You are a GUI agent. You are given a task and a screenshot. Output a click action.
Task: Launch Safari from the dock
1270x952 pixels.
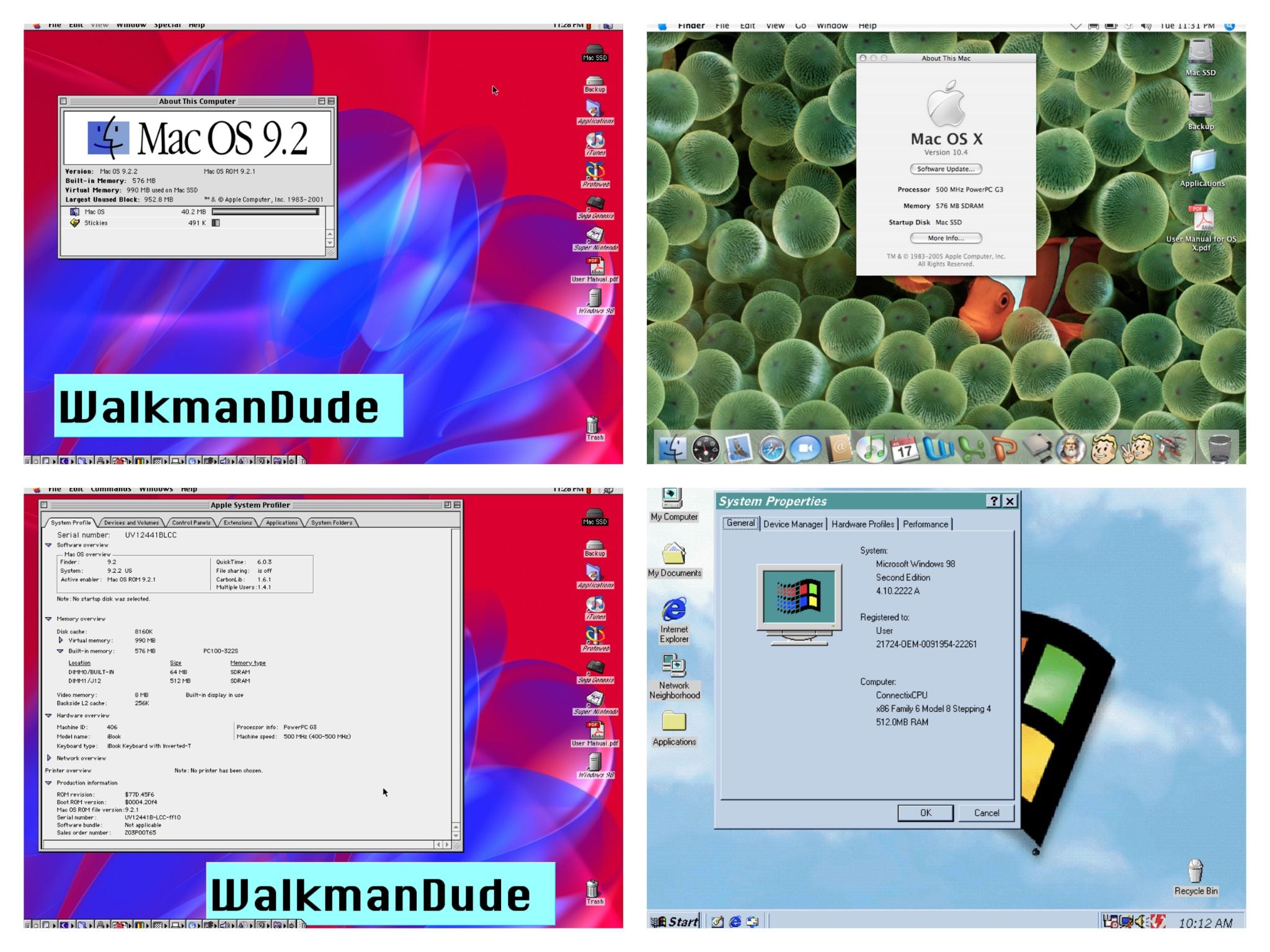point(772,449)
